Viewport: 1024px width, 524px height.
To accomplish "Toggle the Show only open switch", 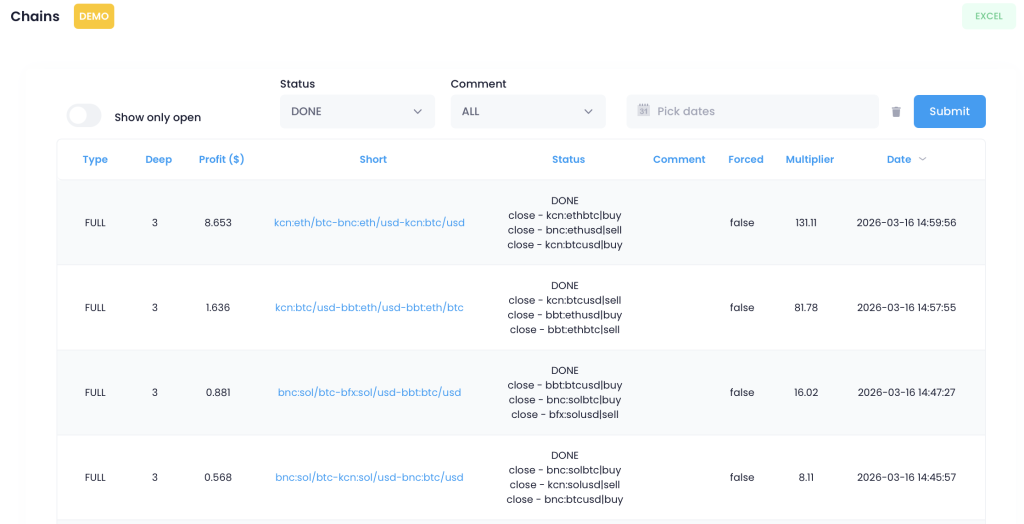I will tap(84, 116).
